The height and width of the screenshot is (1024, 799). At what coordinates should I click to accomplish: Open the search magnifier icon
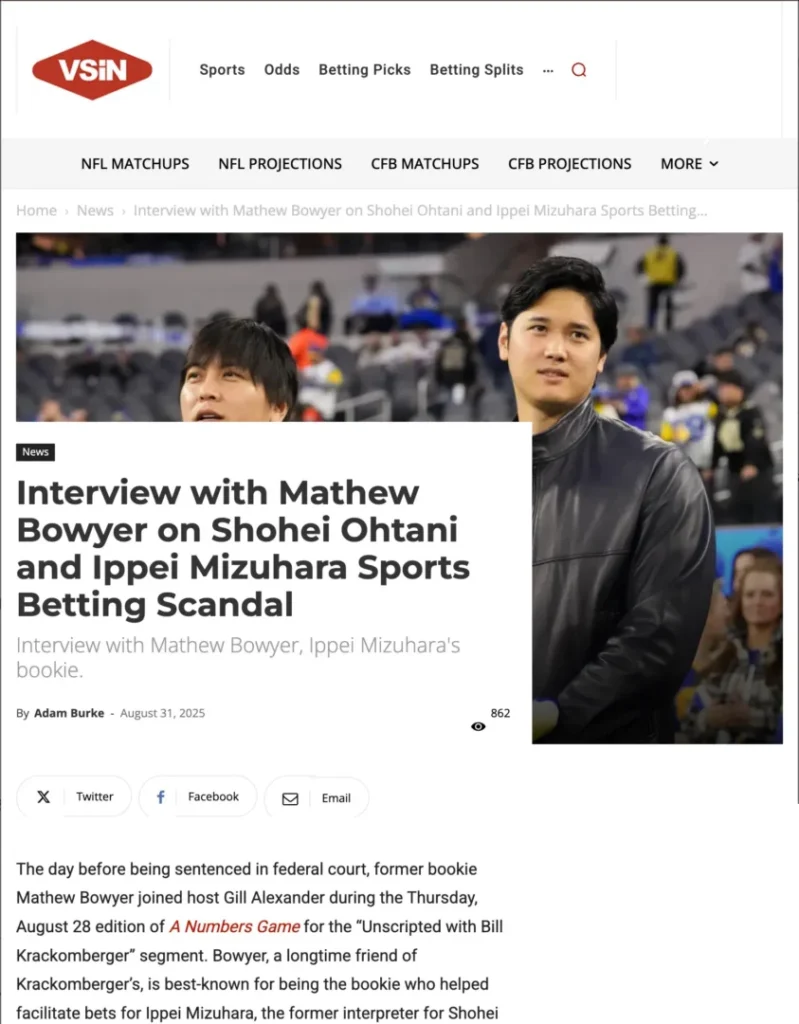coord(579,70)
